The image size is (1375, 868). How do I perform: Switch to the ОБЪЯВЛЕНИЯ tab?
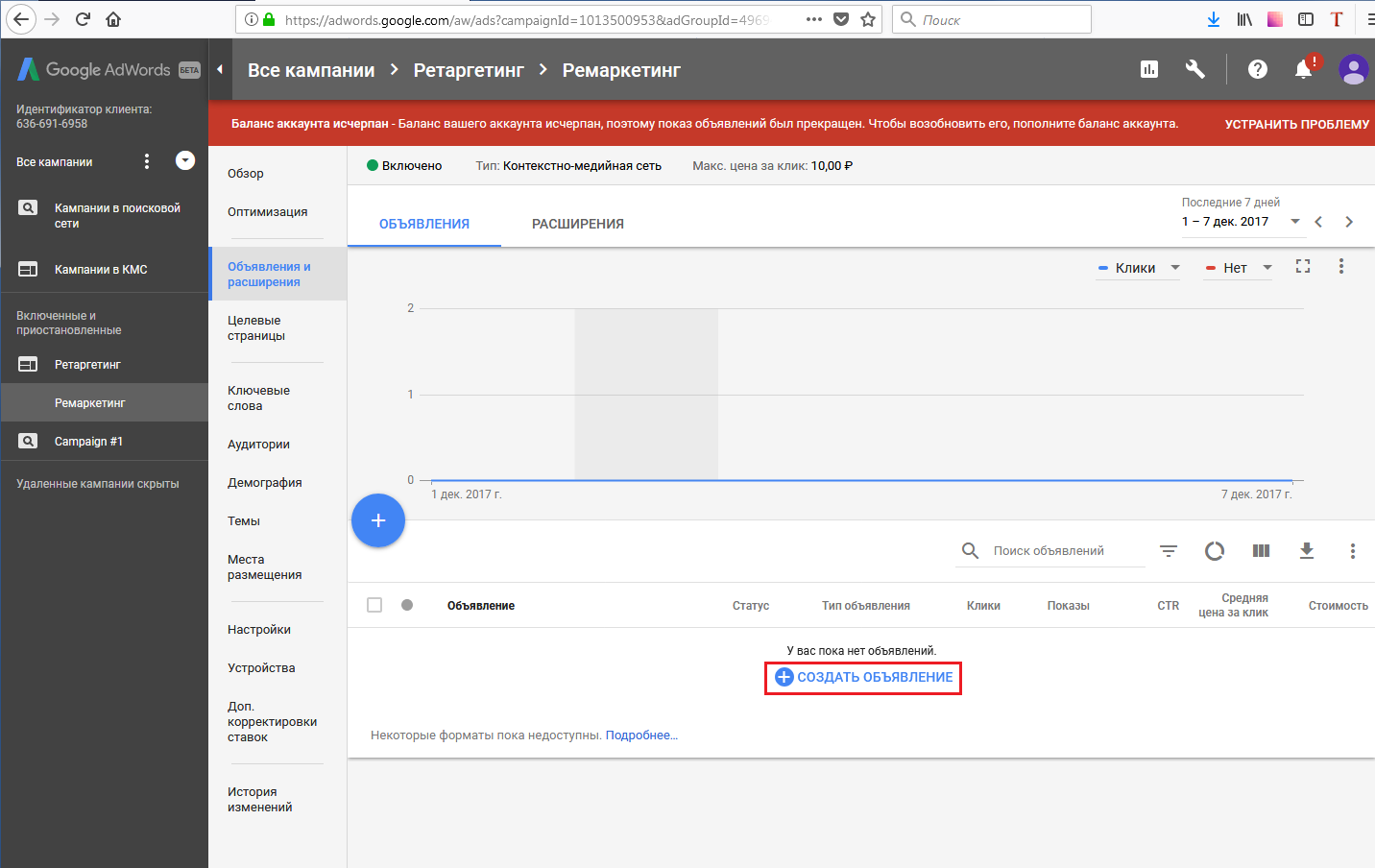424,224
